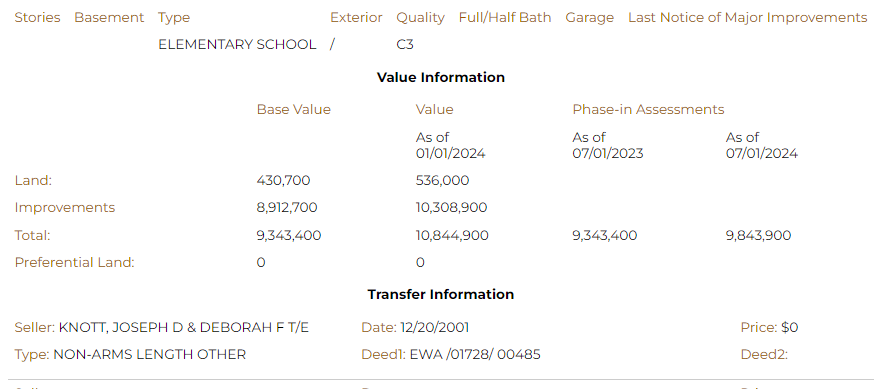Viewport: 878px width, 389px height.
Task: Click the improvements base value 8,912,700
Action: (x=287, y=207)
